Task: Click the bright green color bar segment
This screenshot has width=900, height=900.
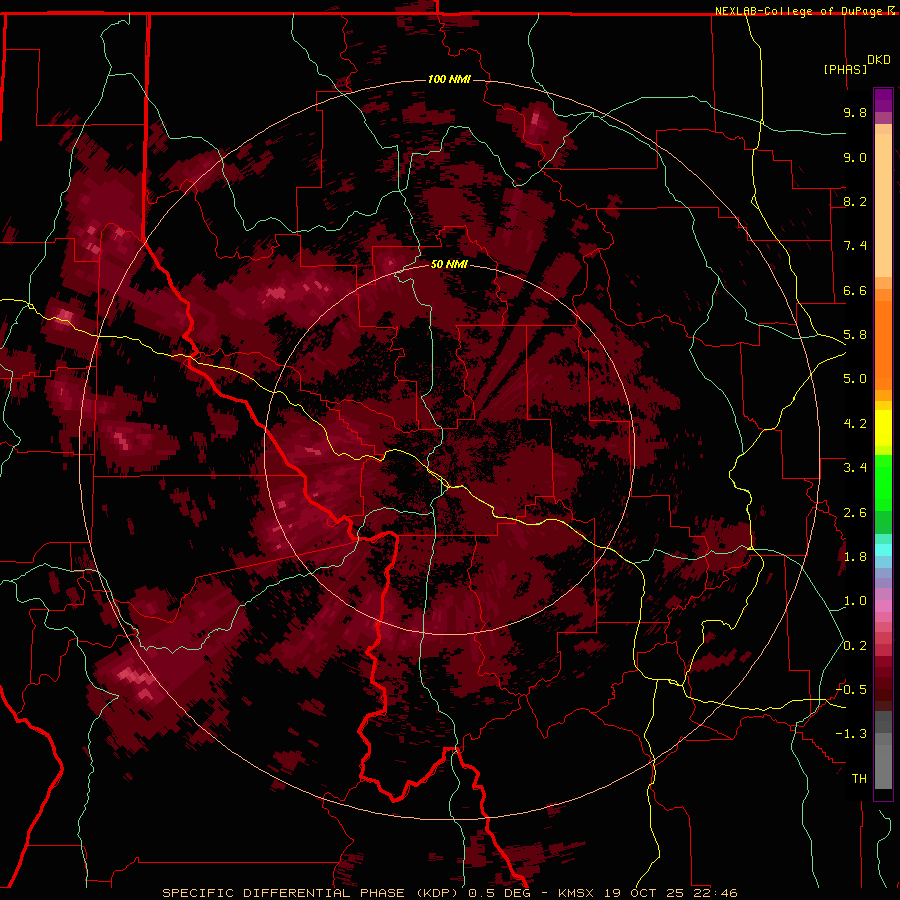Action: 883,482
